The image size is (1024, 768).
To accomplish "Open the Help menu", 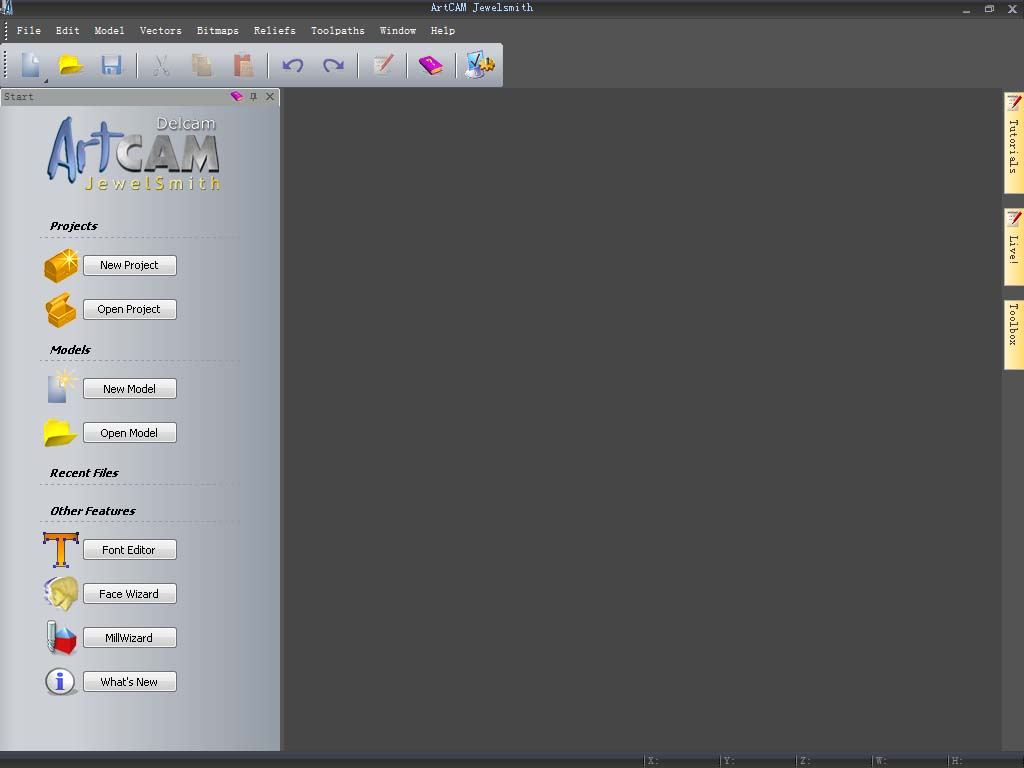I will (x=443, y=31).
